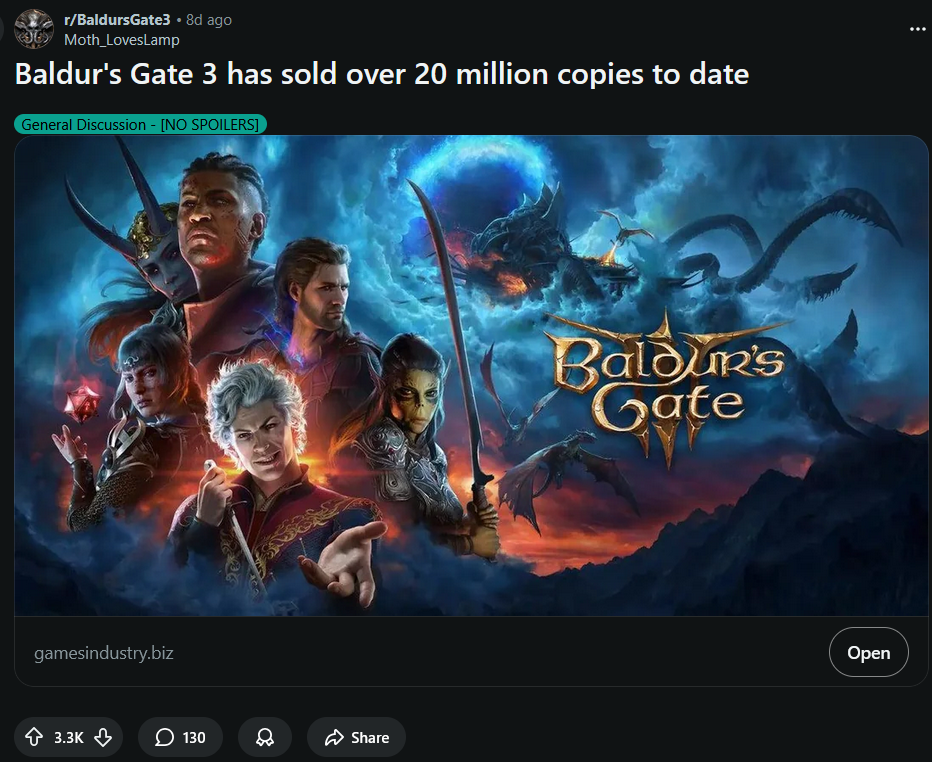Image resolution: width=932 pixels, height=762 pixels.
Task: Click the r/BaldursGate3 subreddit avatar
Action: tap(34, 29)
